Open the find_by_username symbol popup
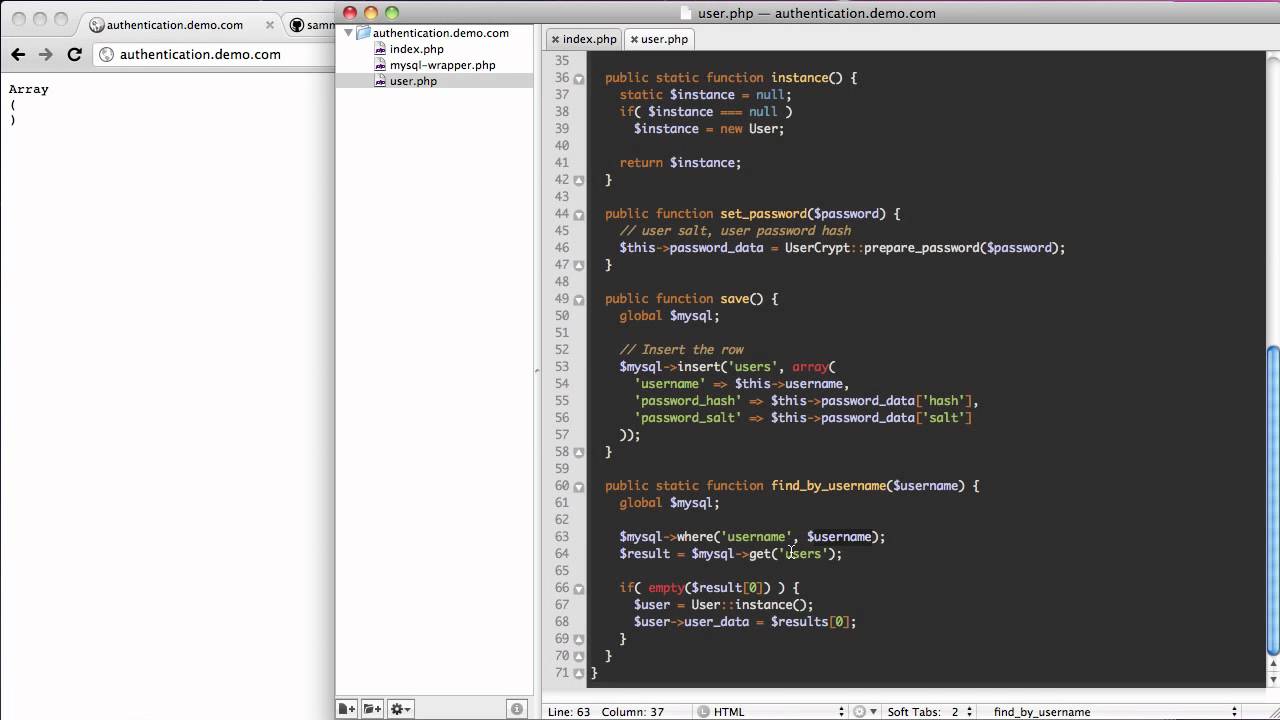Screen dimensions: 1280x720 coord(1115,711)
